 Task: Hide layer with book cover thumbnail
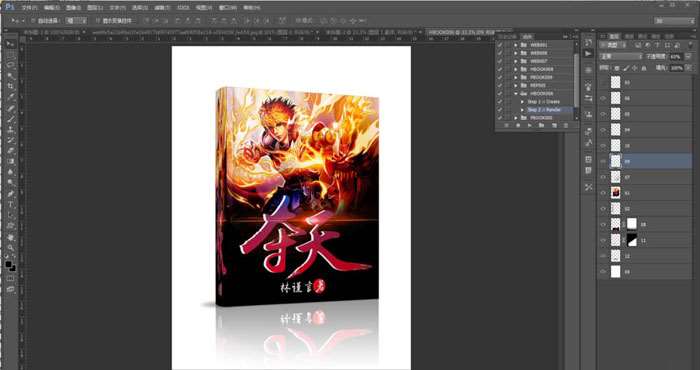coord(604,193)
